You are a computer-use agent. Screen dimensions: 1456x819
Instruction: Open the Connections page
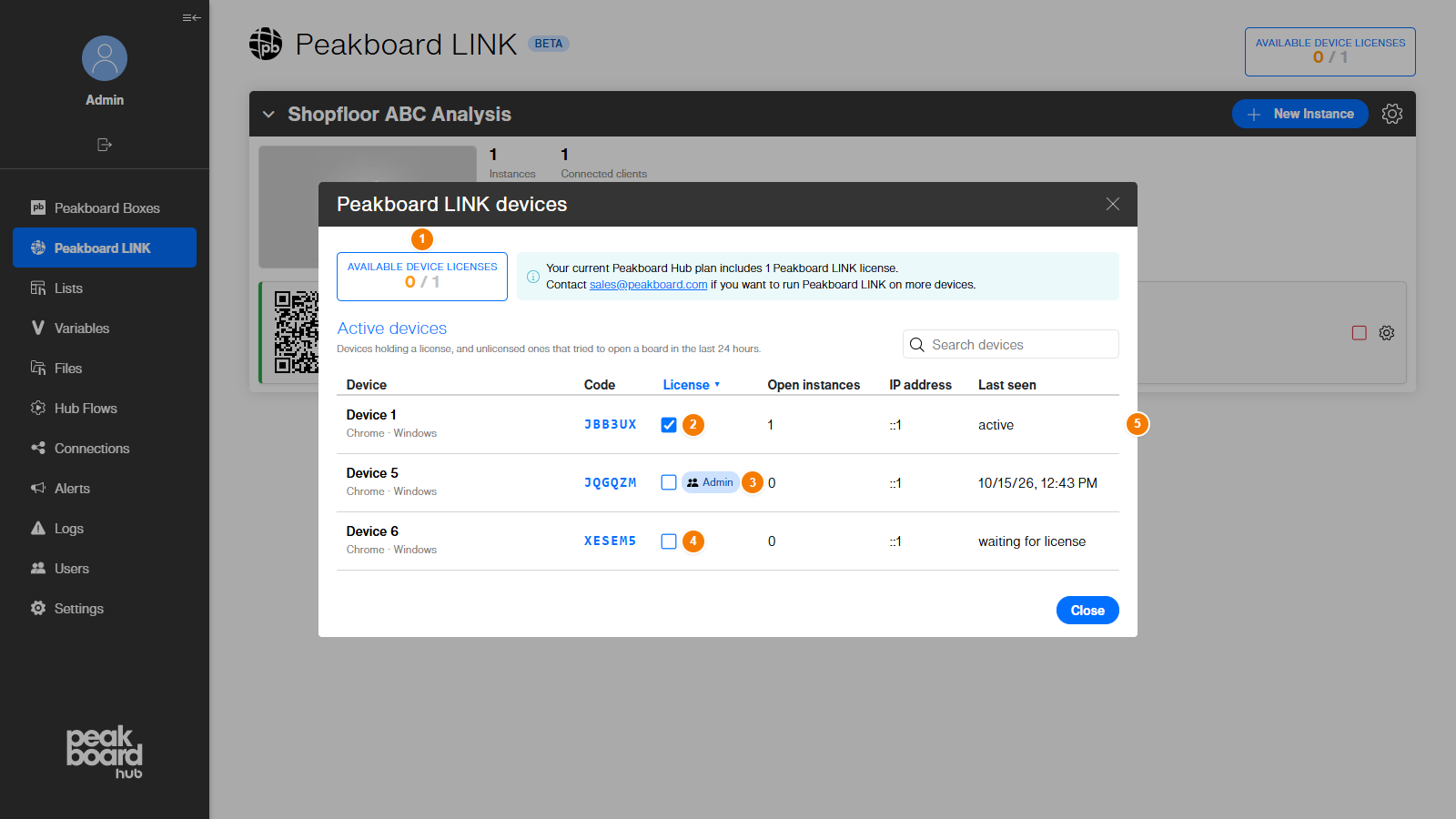coord(105,448)
